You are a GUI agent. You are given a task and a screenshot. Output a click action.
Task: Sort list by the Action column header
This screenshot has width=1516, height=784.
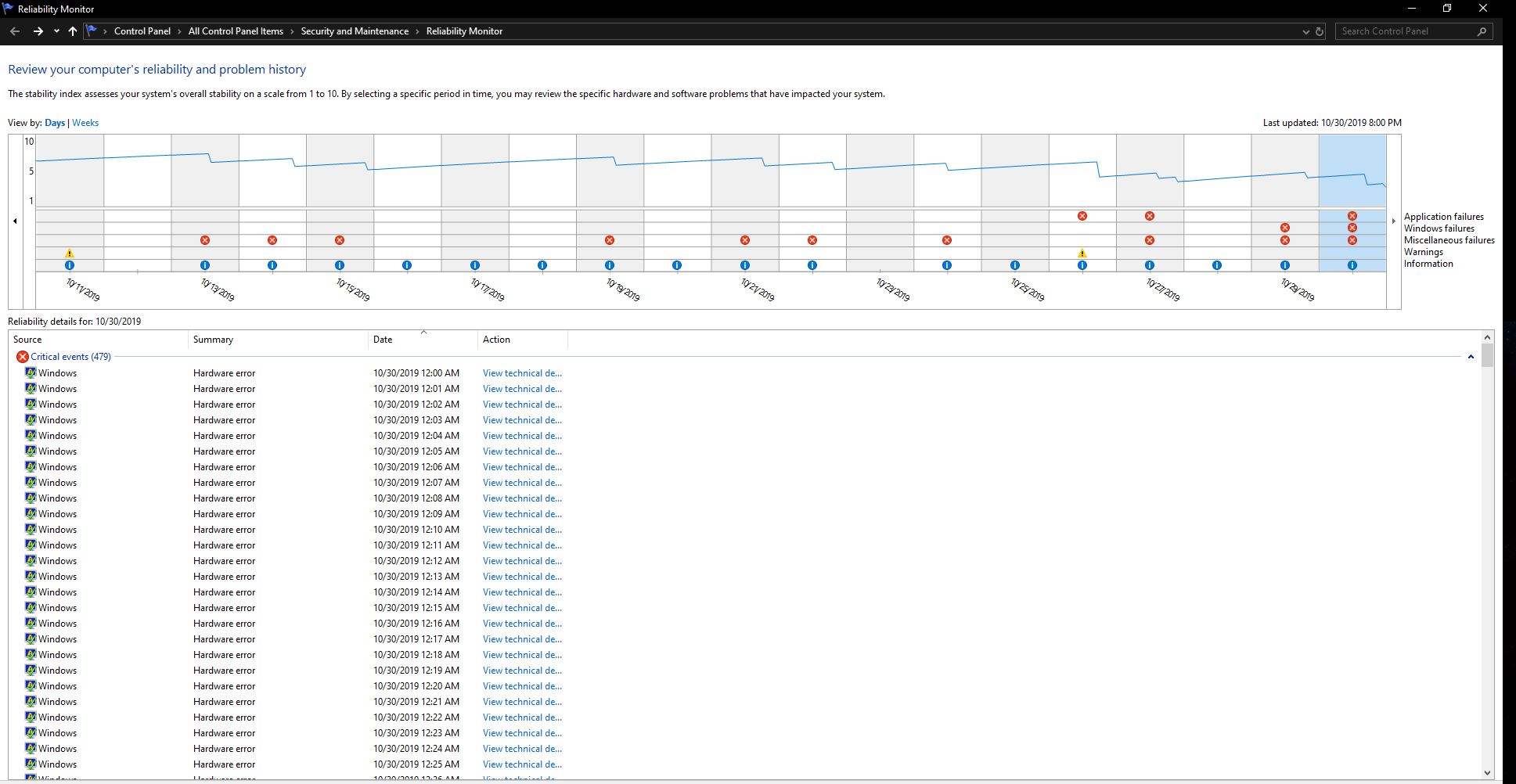pyautogui.click(x=523, y=340)
